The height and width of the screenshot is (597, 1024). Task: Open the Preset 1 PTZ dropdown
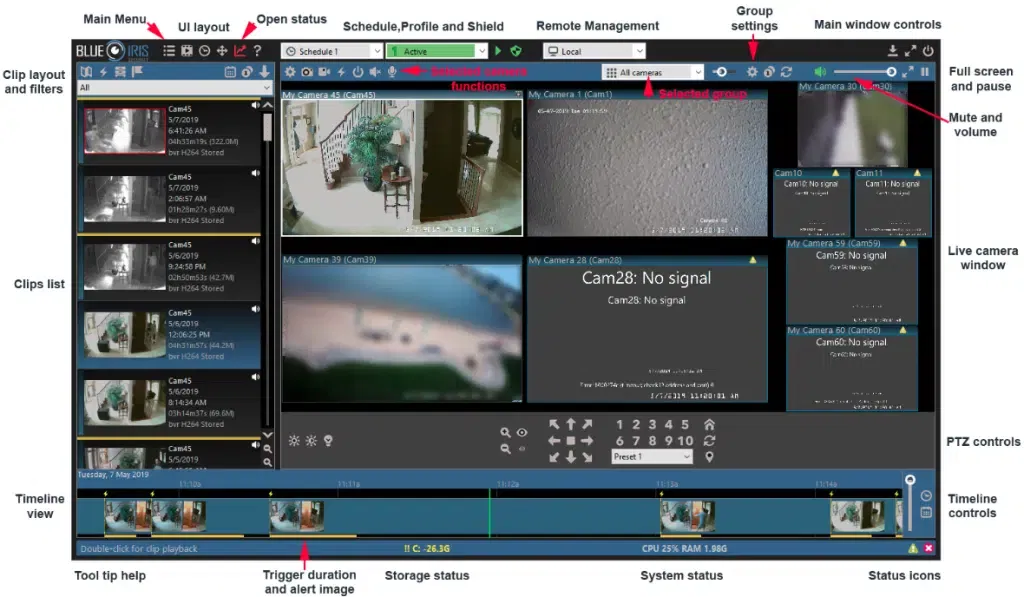[x=651, y=457]
